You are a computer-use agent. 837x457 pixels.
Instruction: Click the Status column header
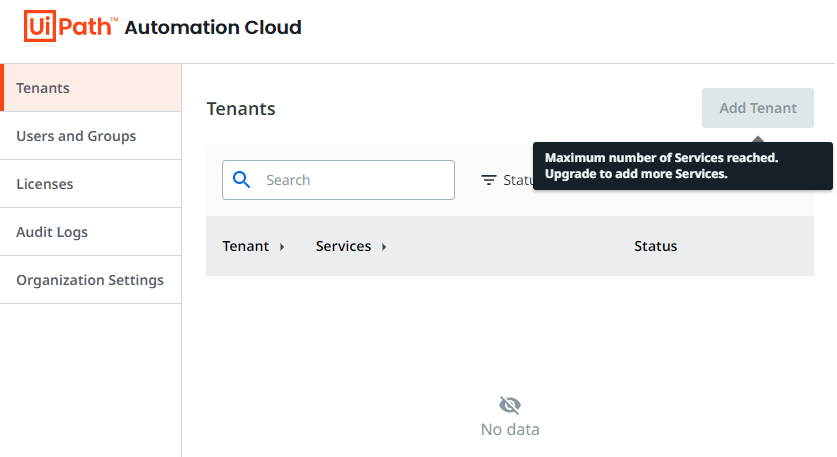pyautogui.click(x=655, y=246)
